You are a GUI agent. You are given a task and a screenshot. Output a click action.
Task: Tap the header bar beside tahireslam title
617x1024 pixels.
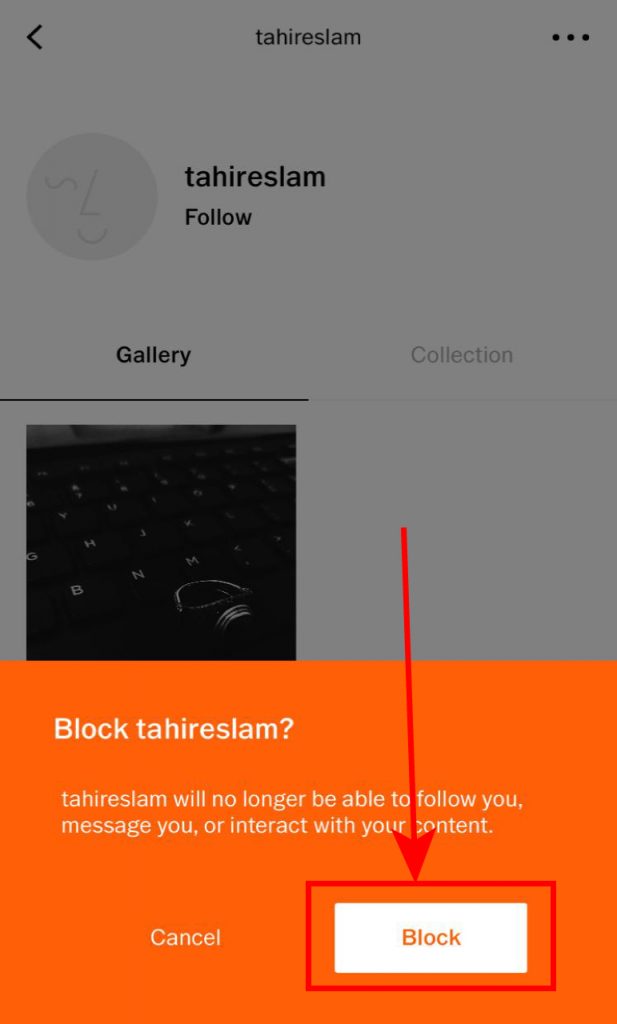(x=457, y=37)
